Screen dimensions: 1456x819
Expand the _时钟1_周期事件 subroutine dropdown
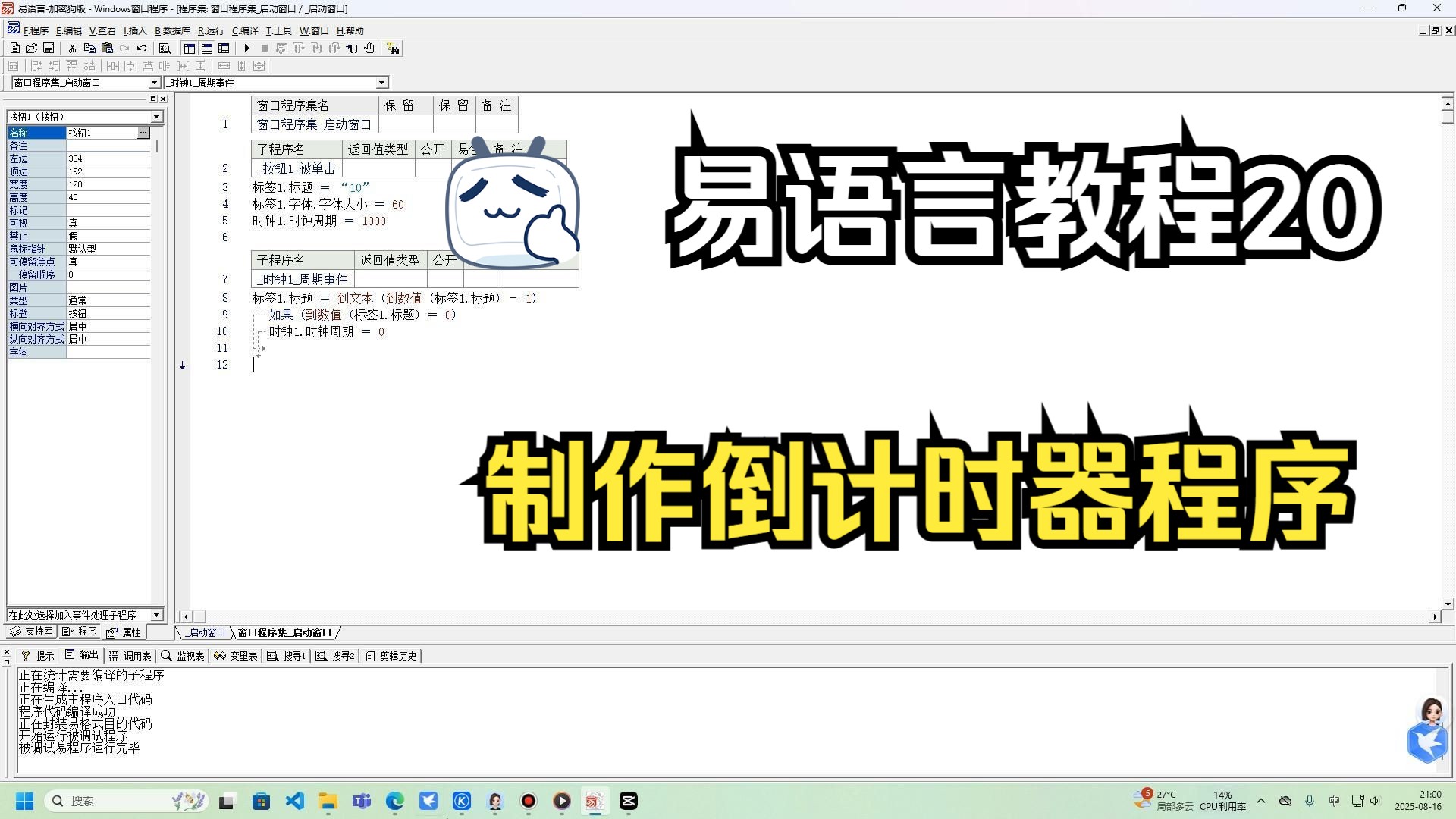coord(381,83)
